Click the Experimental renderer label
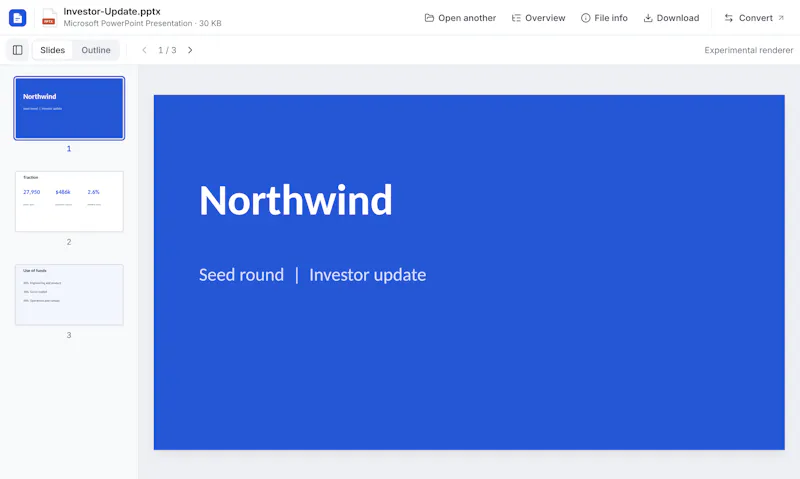 pos(748,50)
